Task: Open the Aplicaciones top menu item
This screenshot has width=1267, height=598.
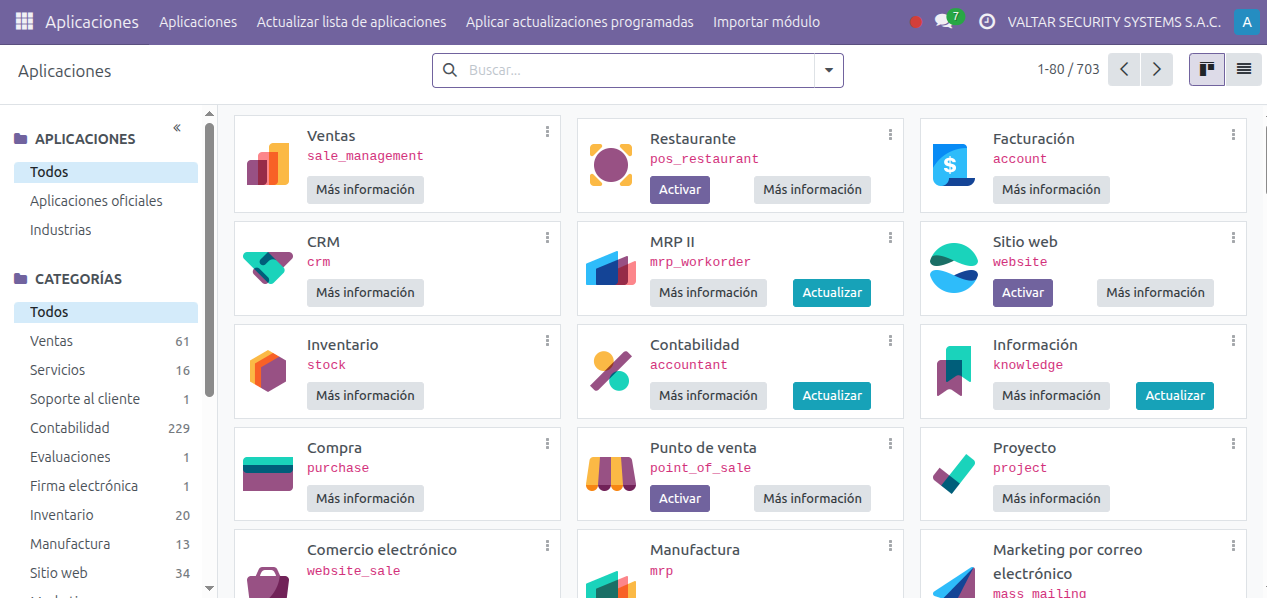Action: pos(198,21)
